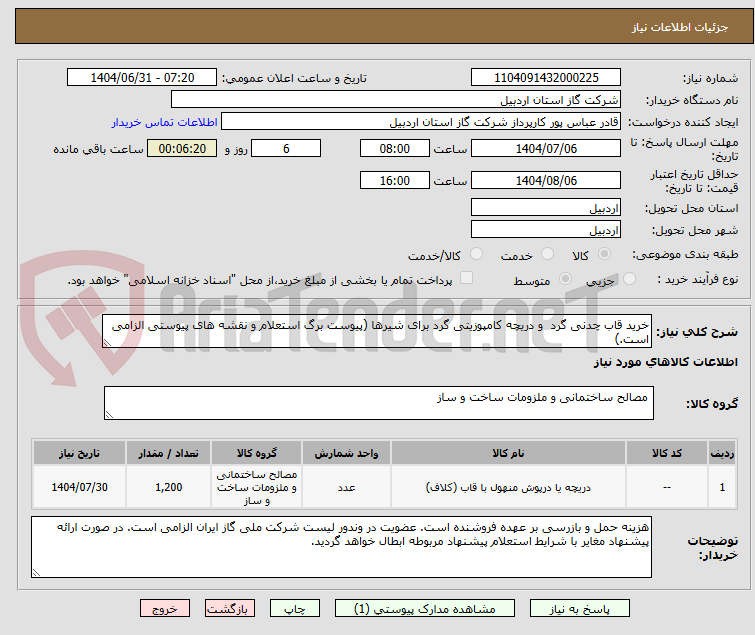Click the validity time field 16:00

[395, 181]
